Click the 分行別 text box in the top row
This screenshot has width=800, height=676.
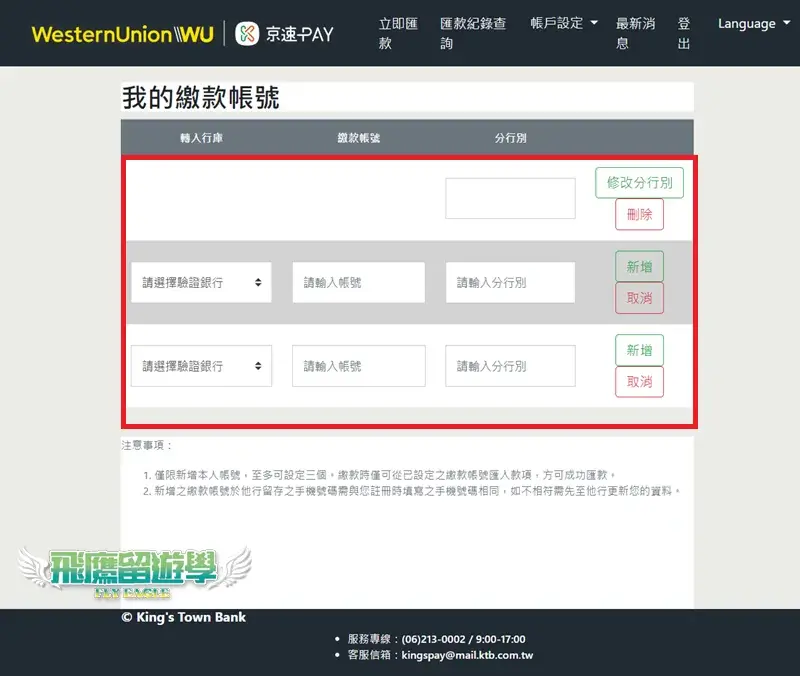[510, 197]
